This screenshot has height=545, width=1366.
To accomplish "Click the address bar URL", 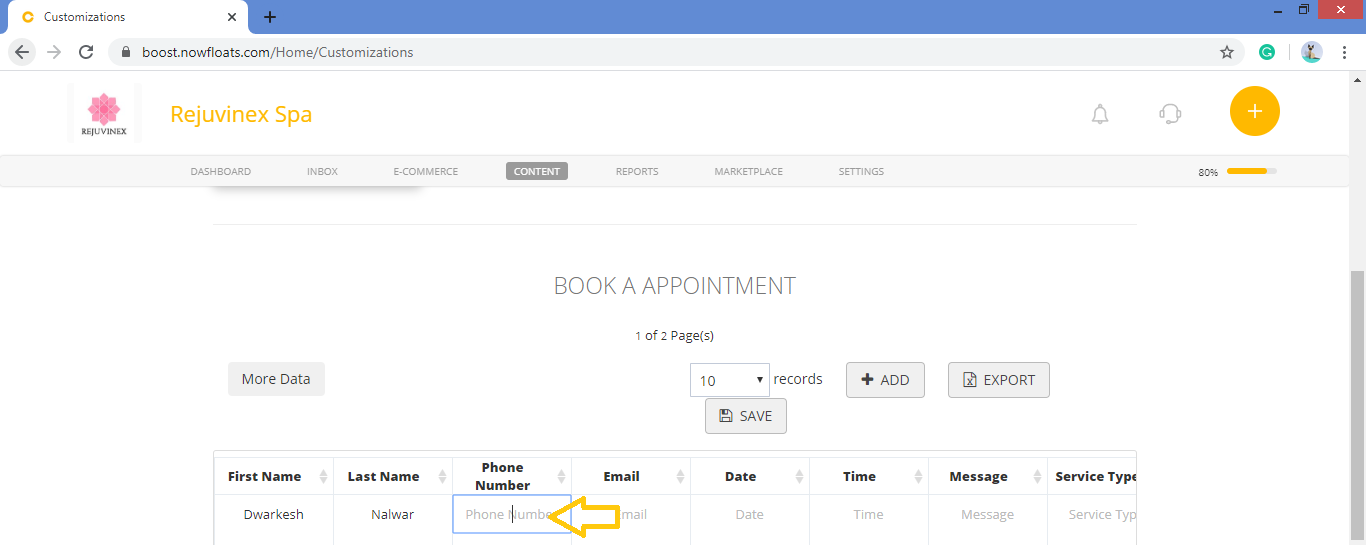I will point(278,52).
